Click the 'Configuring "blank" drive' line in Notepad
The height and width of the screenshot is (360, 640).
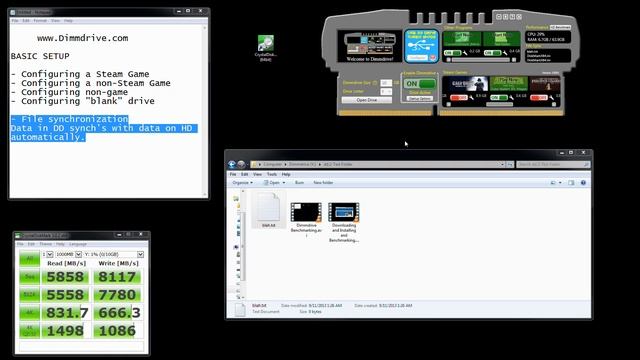82,101
